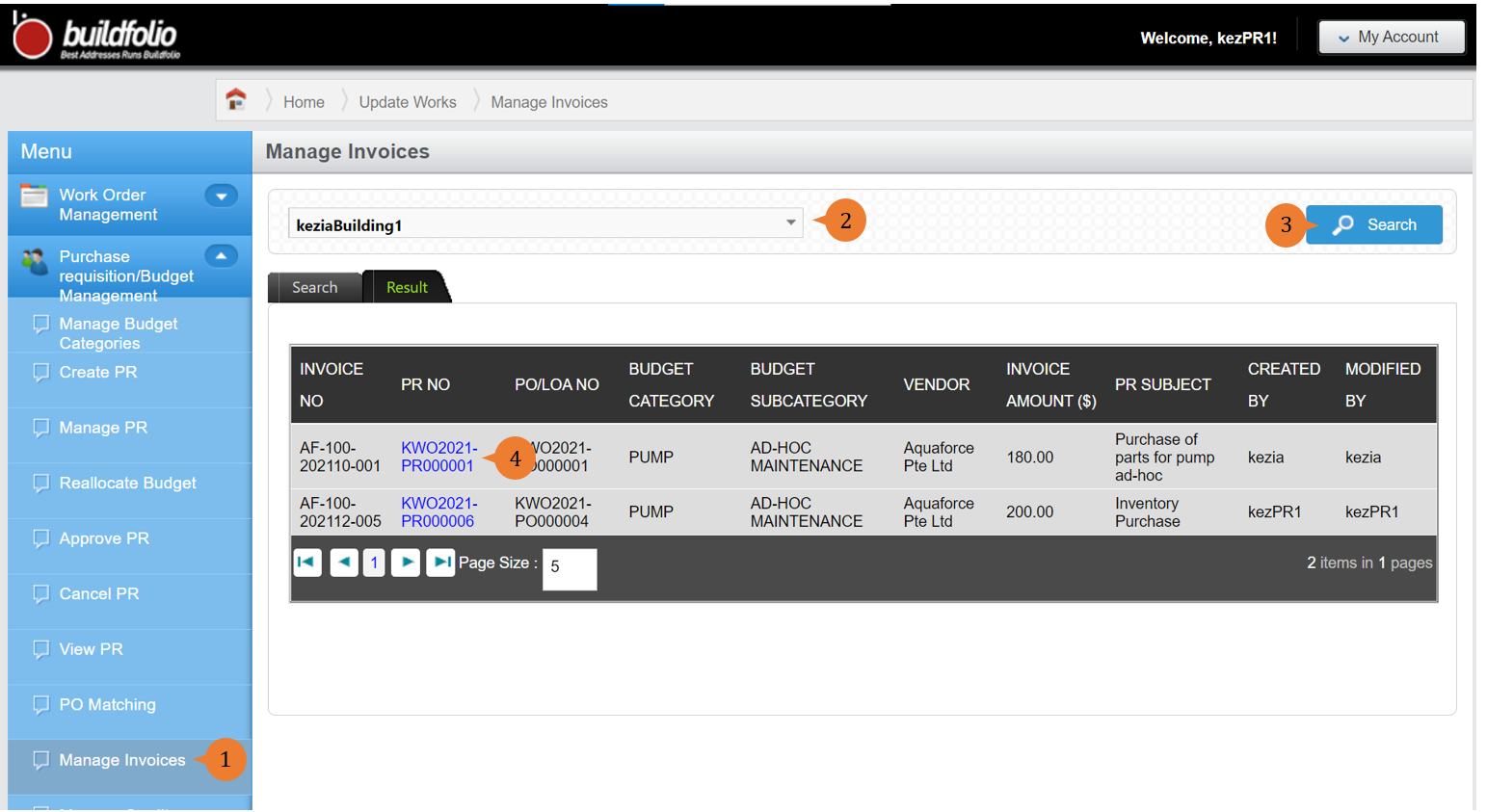This screenshot has width=1487, height=812.
Task: Click the VENDOR column header
Action: tap(937, 384)
